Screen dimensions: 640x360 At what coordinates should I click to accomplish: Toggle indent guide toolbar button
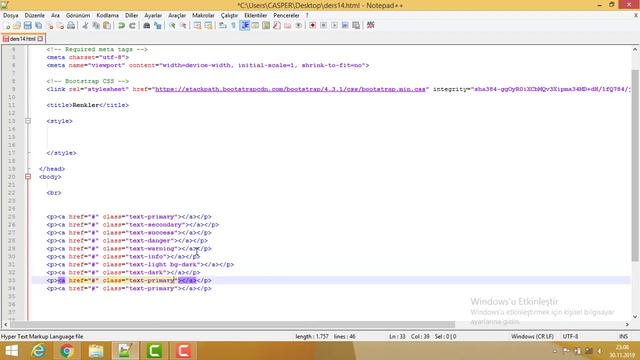245,25
